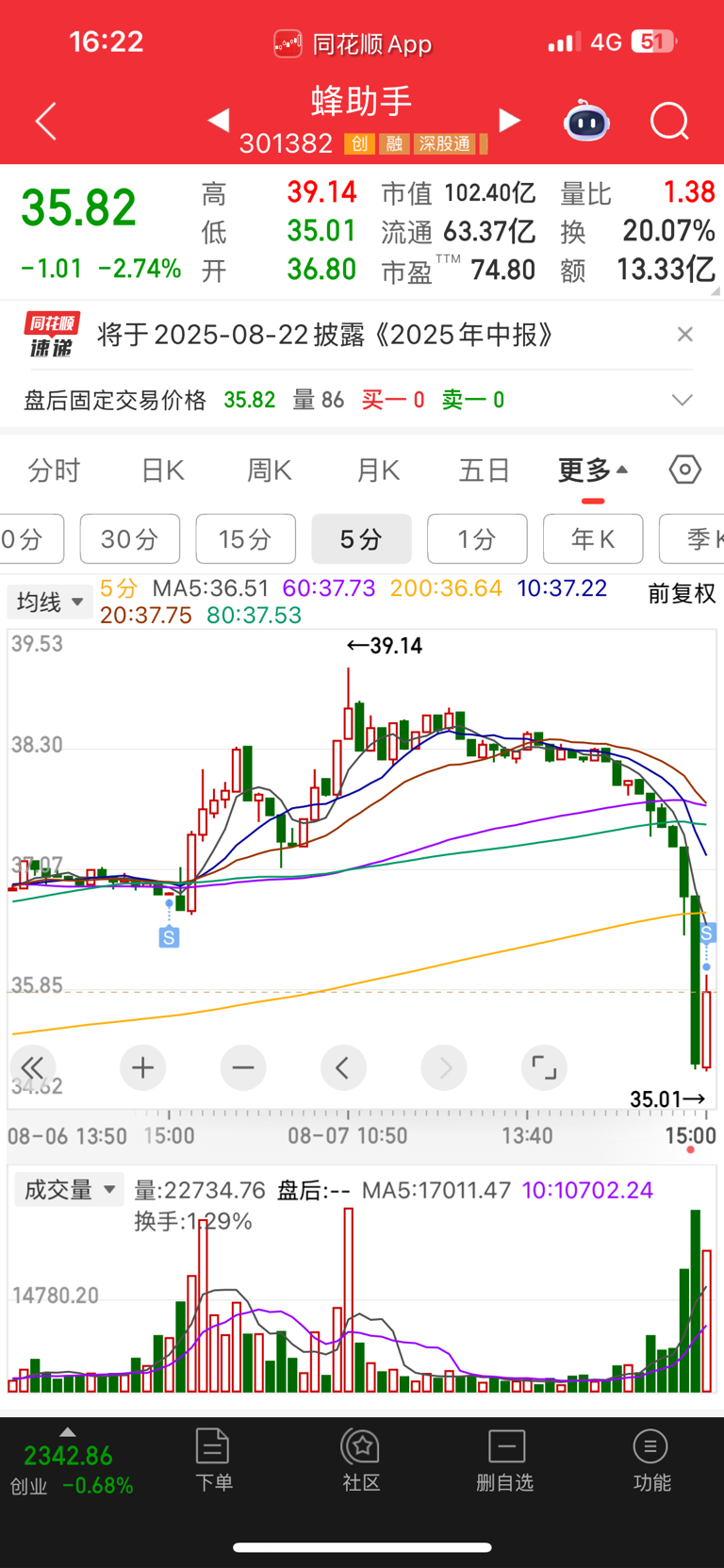Open the 下单 order icon

[213, 1460]
